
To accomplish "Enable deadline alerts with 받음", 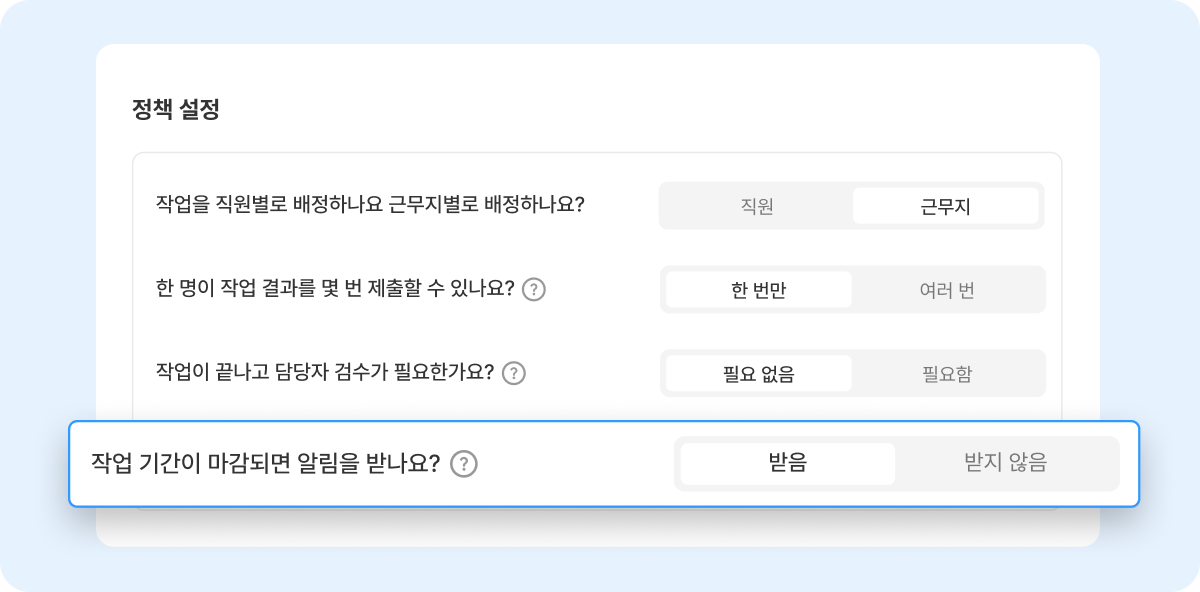I will (788, 463).
